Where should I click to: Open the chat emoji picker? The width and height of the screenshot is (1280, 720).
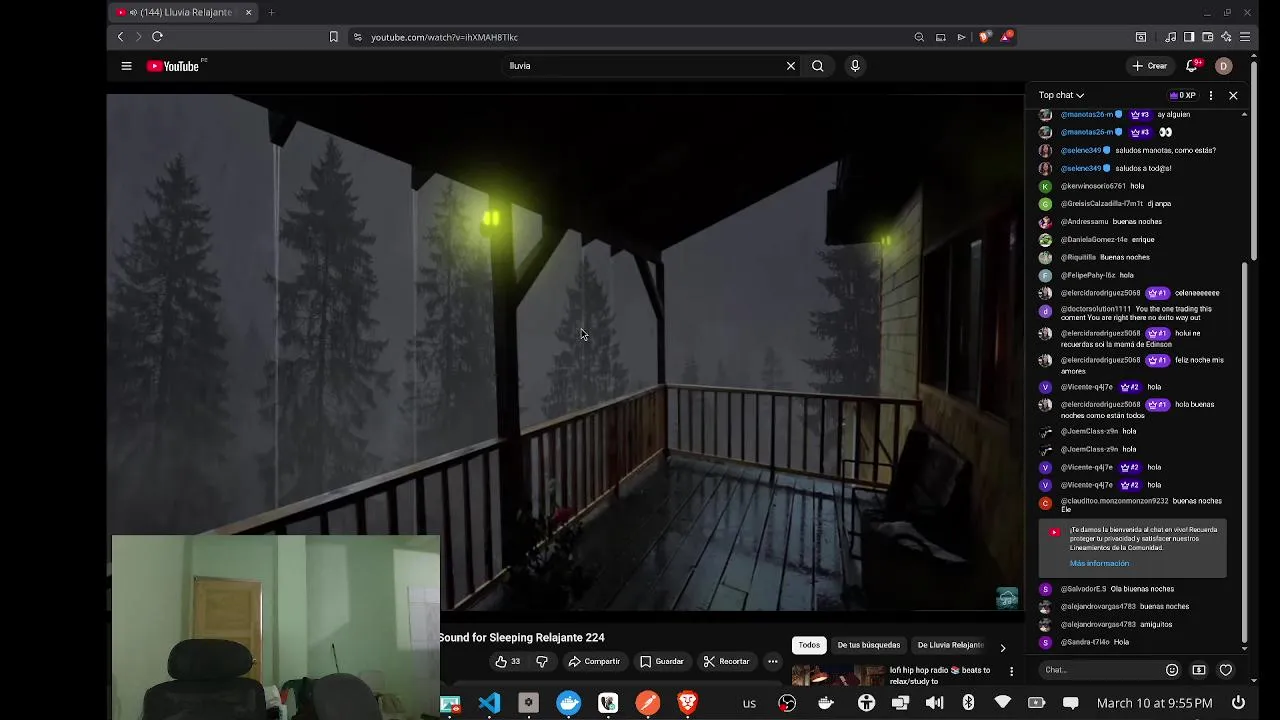[1172, 670]
